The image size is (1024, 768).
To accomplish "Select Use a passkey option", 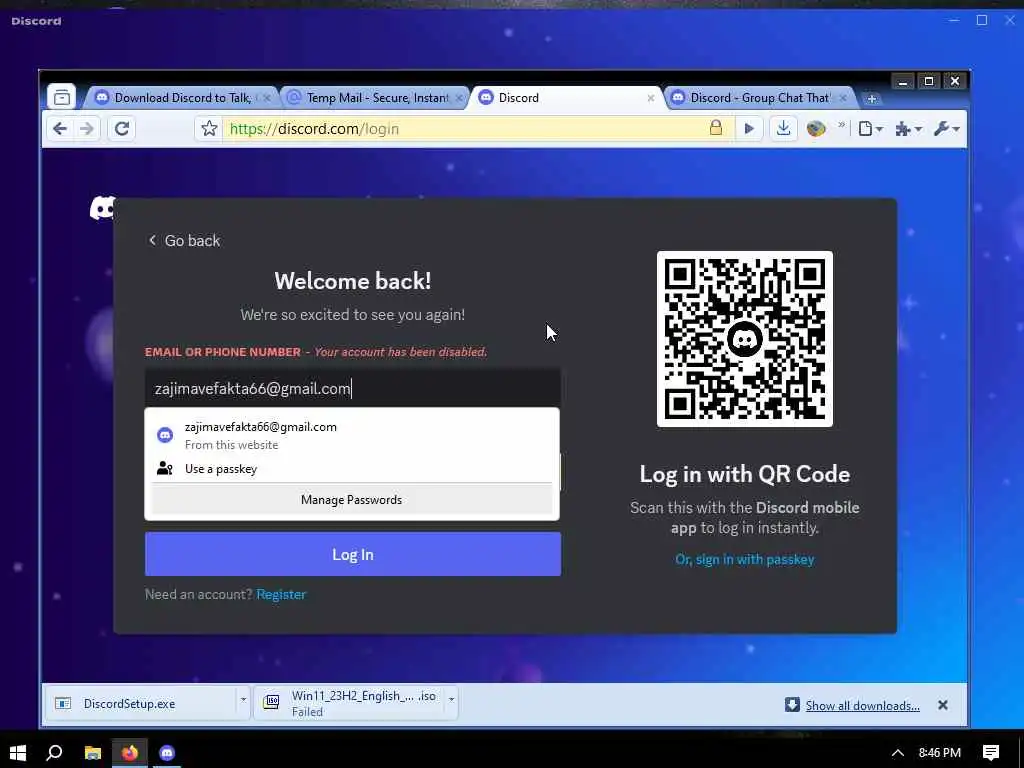I will pyautogui.click(x=353, y=469).
